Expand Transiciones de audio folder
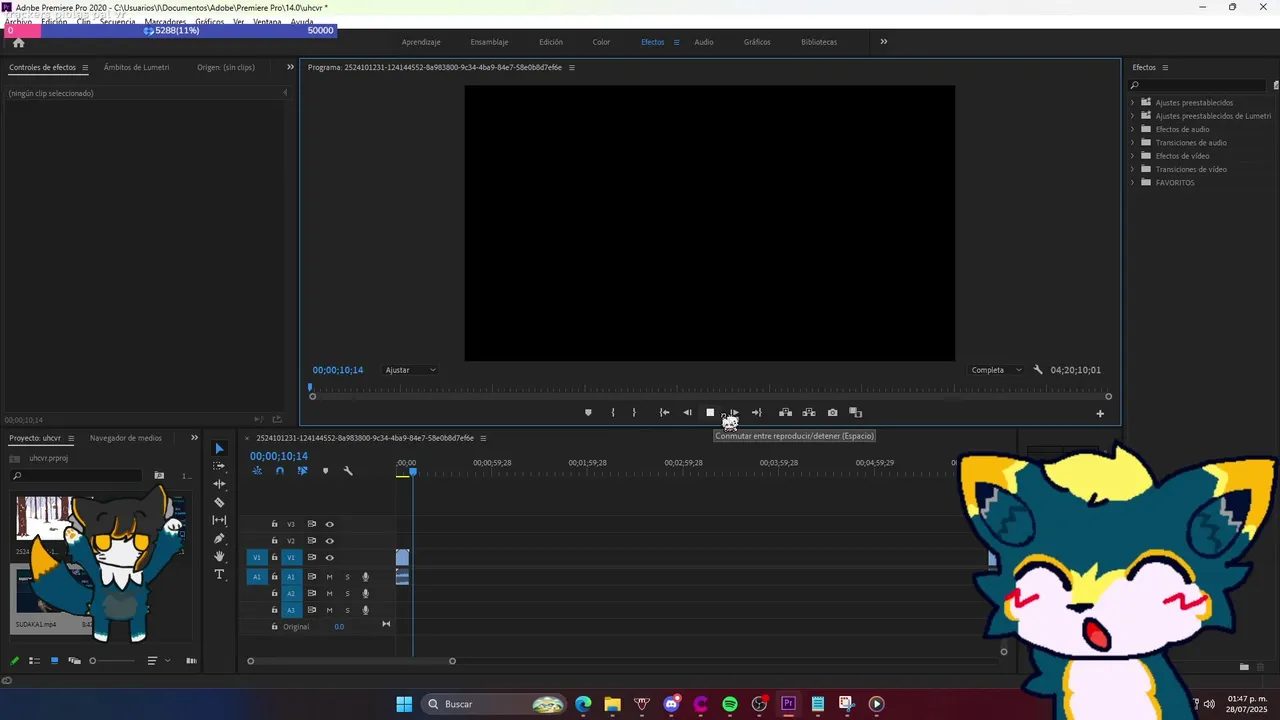 click(1132, 142)
